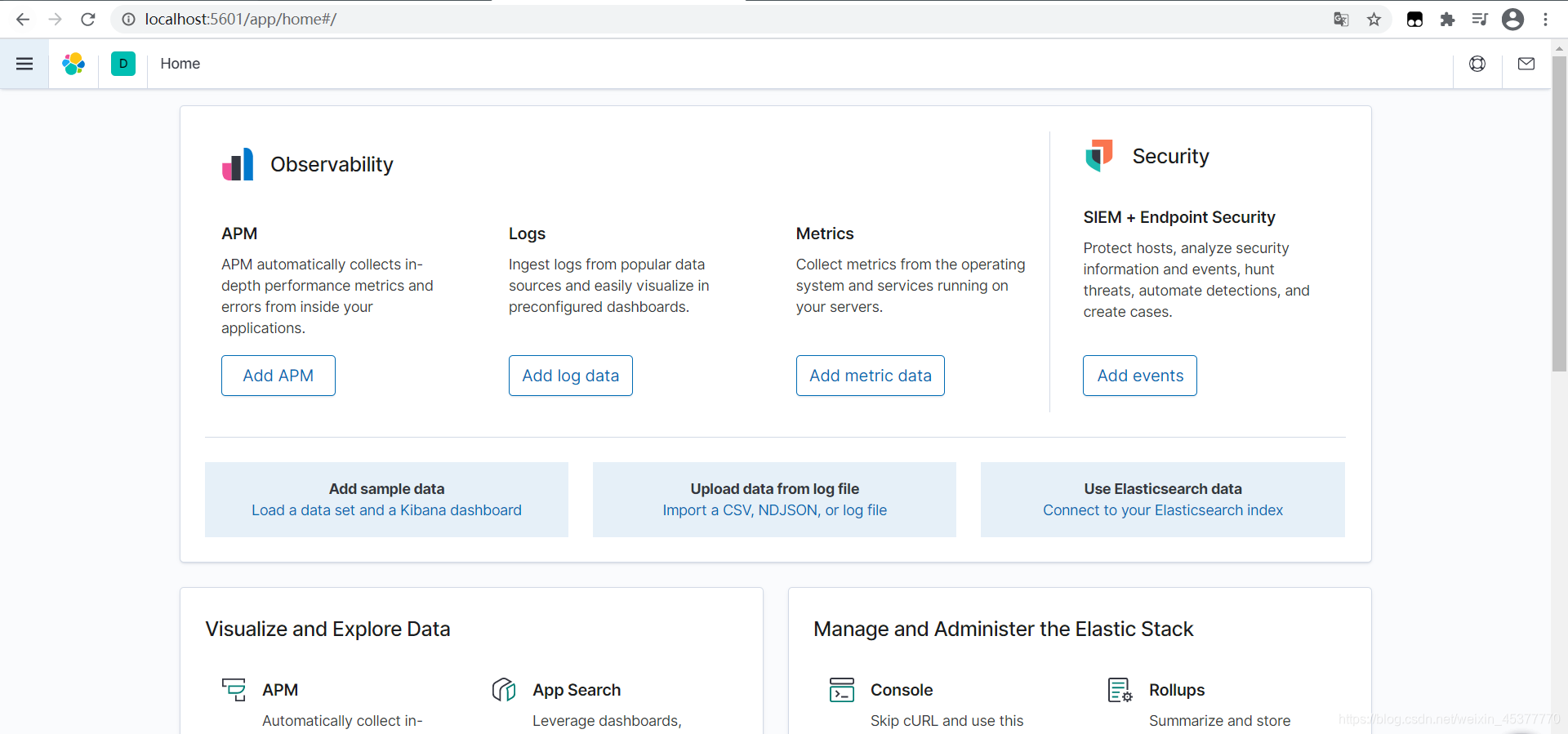Screen dimensions: 1568x734
Task: Open the black browser extension icon
Action: (1415, 19)
